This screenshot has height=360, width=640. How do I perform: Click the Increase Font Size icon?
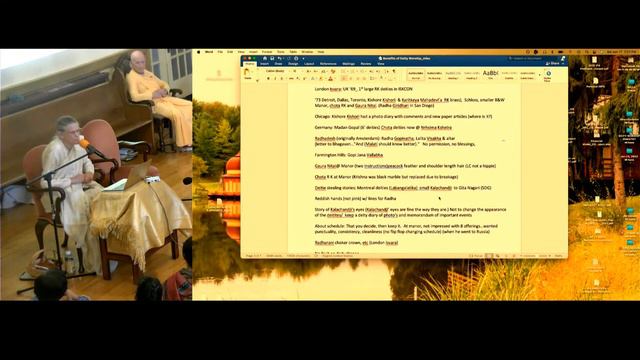308,71
